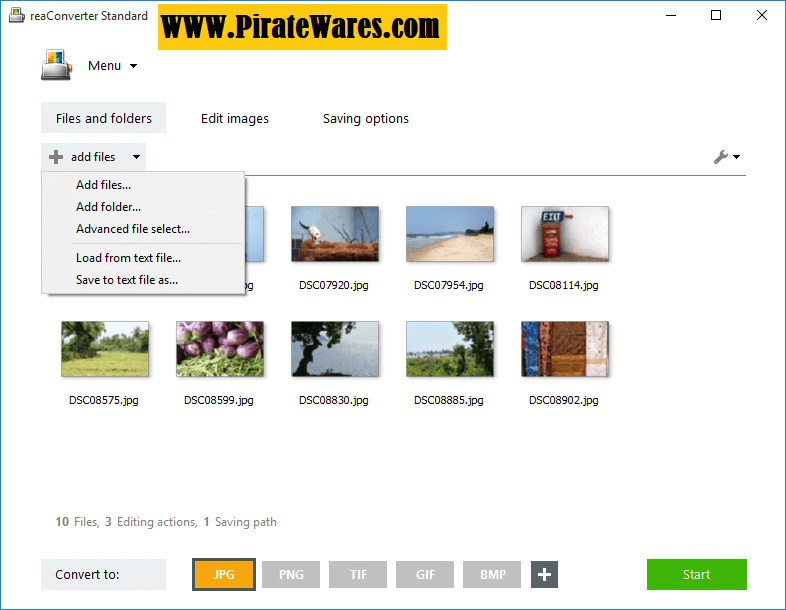Screen dimensions: 786x610
Task: Open the wrench settings icon
Action: pyautogui.click(x=721, y=157)
